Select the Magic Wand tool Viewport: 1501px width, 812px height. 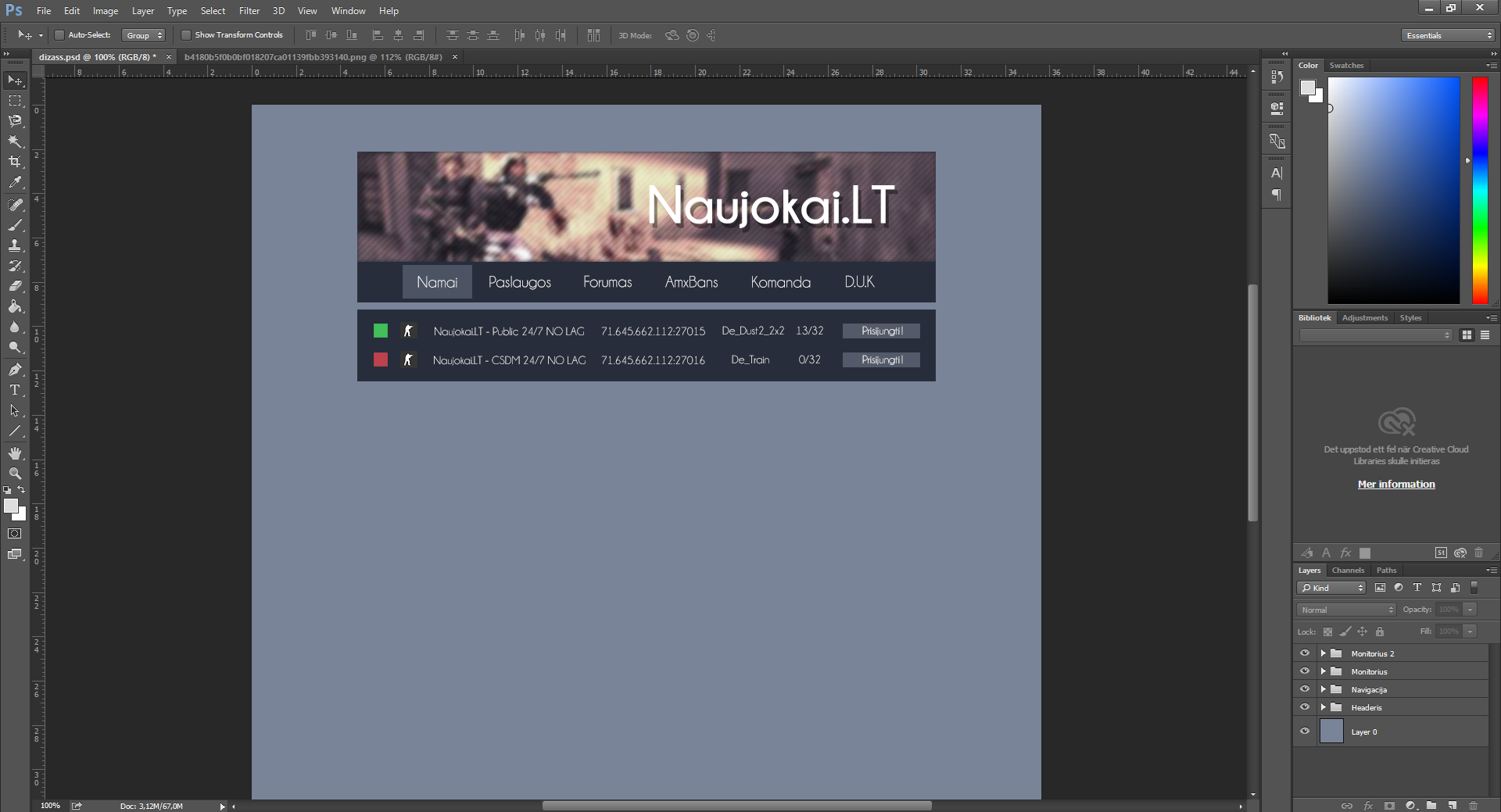(x=15, y=141)
